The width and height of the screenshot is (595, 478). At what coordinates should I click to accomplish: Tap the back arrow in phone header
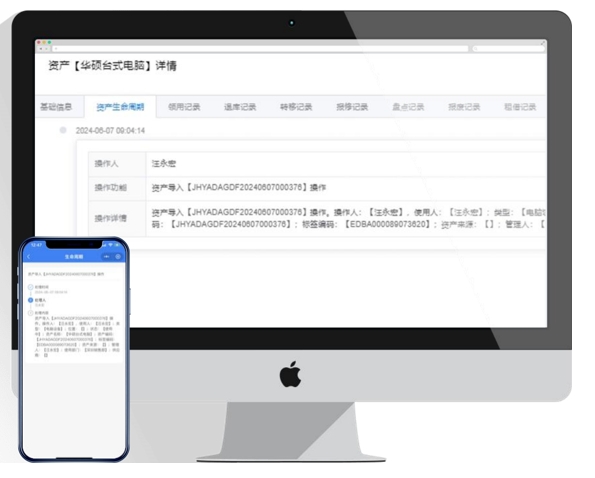[x=29, y=257]
